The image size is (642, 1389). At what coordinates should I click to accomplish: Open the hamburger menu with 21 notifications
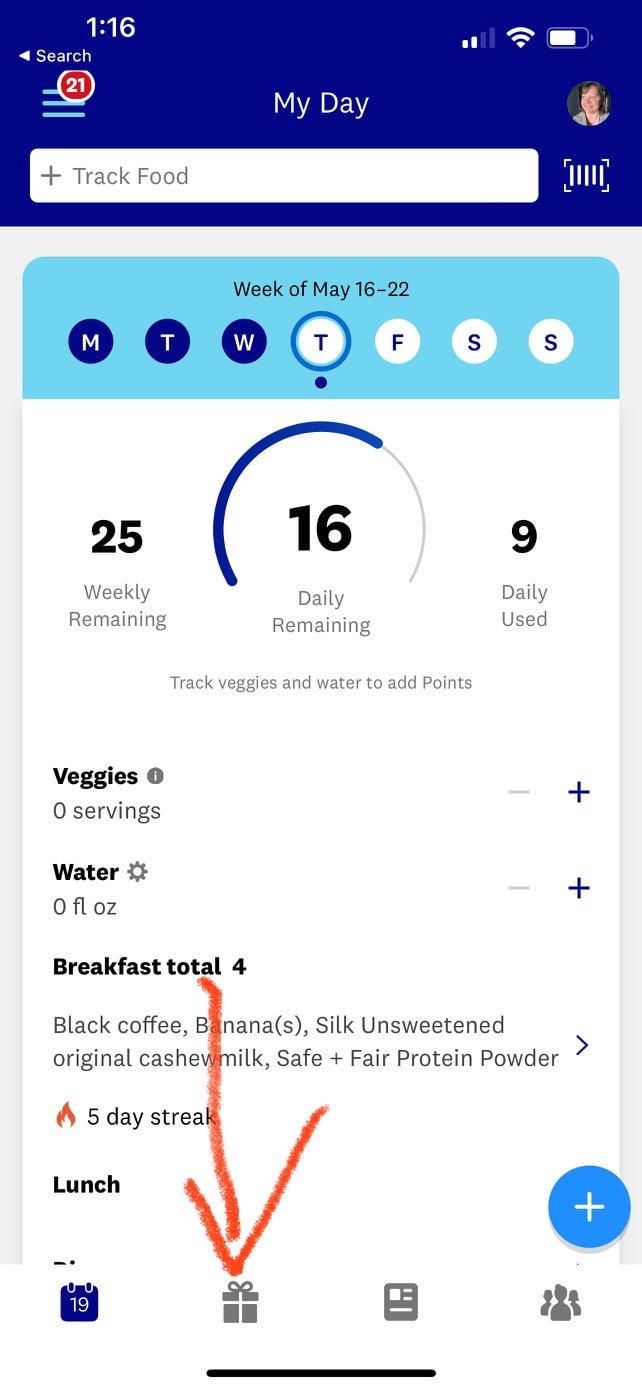(60, 101)
